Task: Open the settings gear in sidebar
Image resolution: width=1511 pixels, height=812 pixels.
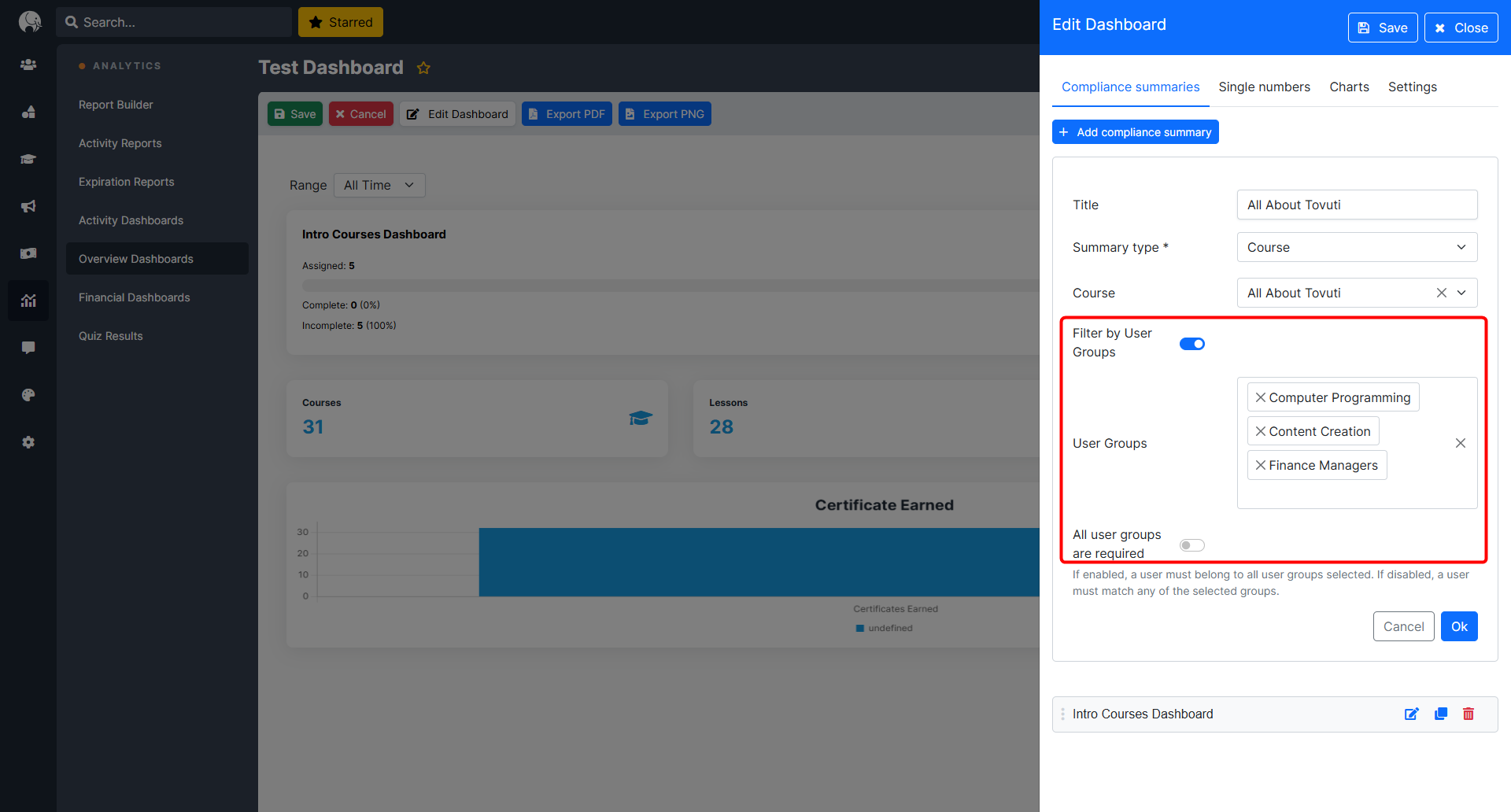Action: [x=28, y=442]
